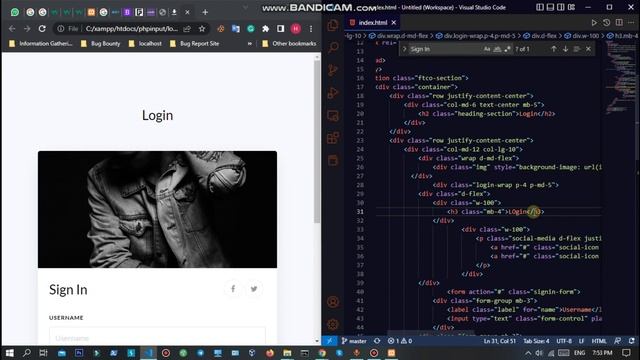Share this page icon in Chrome address bar

coord(187,29)
